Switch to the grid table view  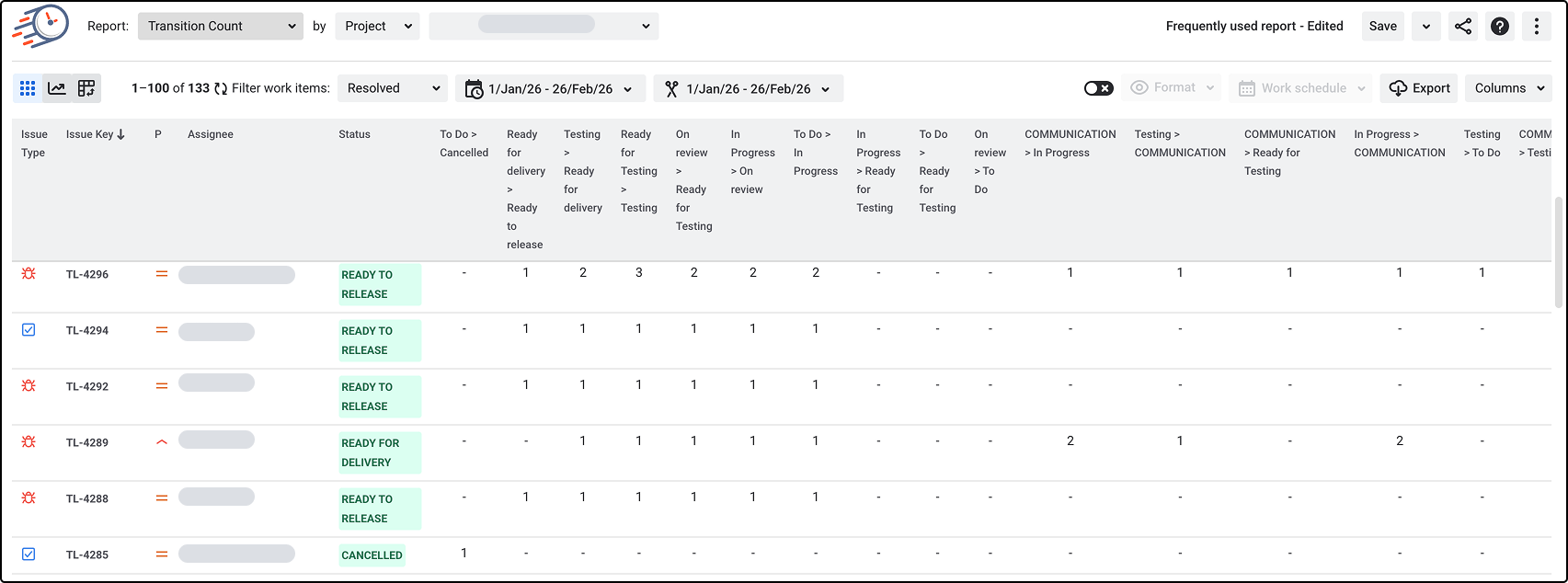coord(28,88)
